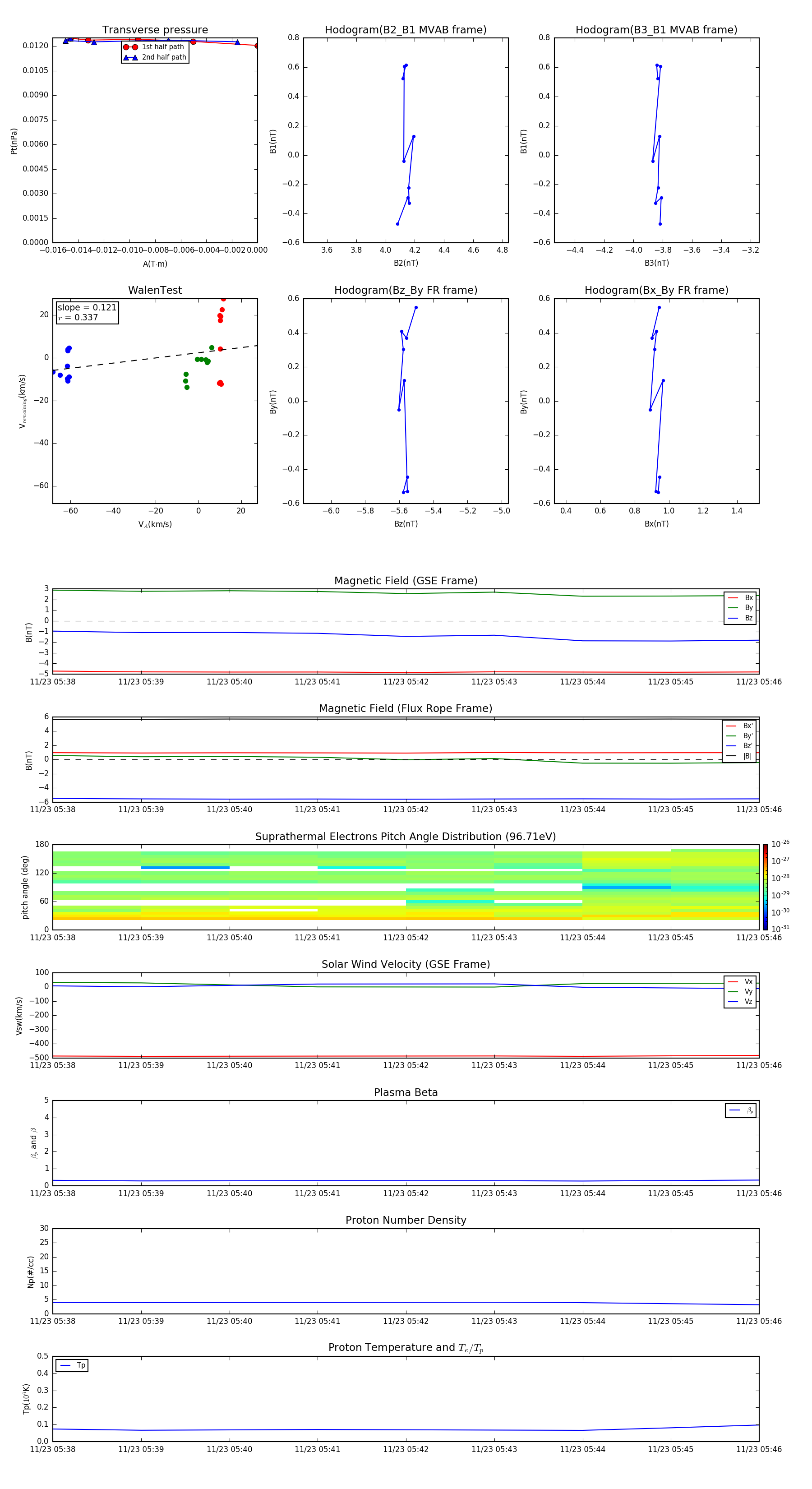
Task: Select the By' entry in flux rope legend
Action: pyautogui.click(x=739, y=736)
